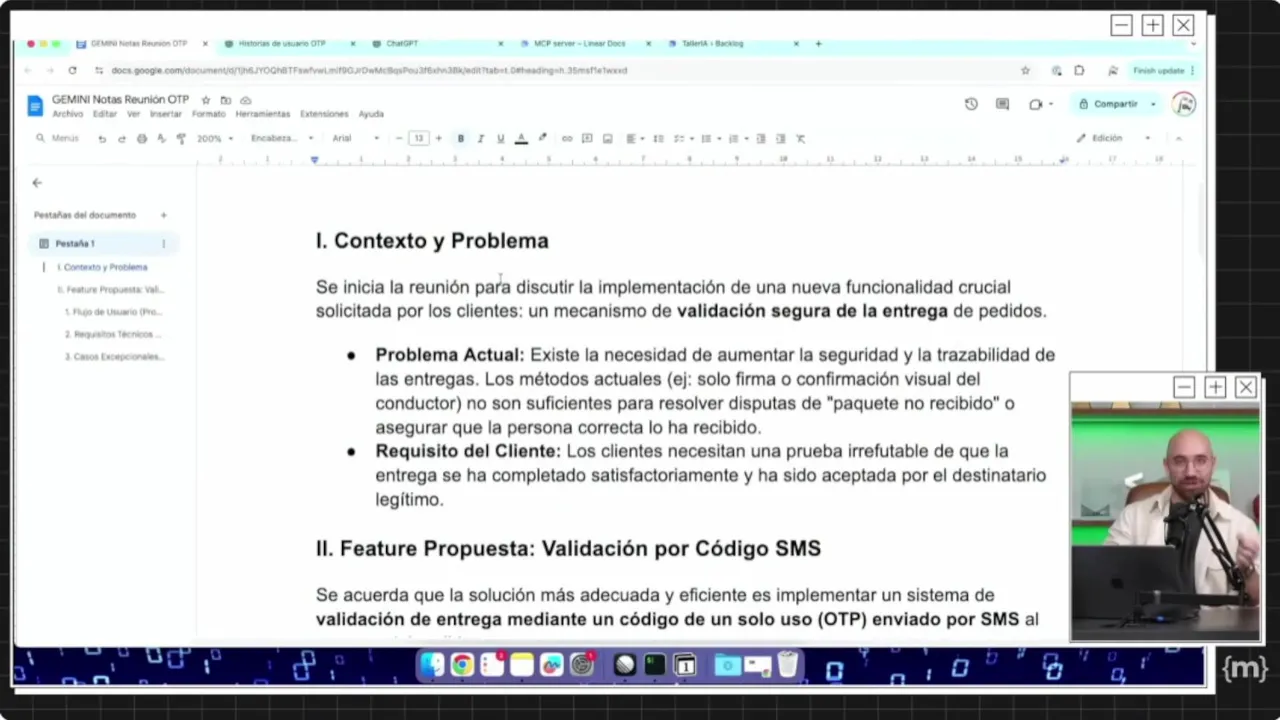
Task: Open Terminal from the dock
Action: click(x=655, y=664)
